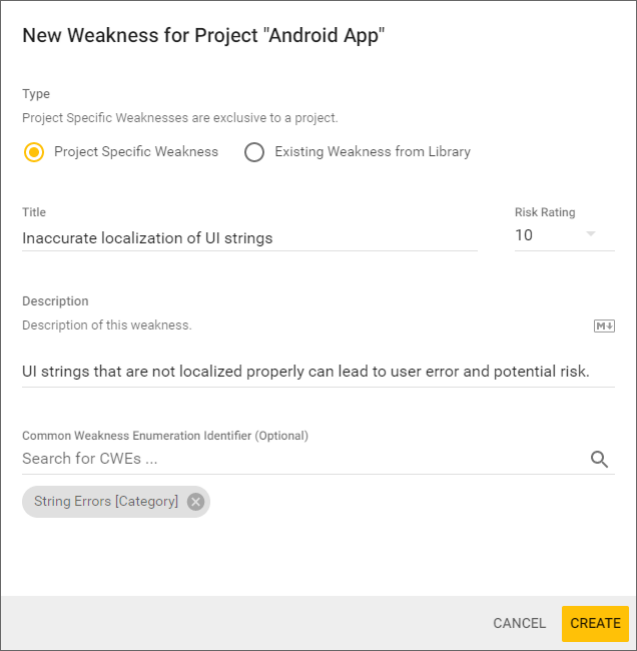Click the Markdown icon beside Description
Image resolution: width=637 pixels, height=651 pixels.
coord(603,326)
